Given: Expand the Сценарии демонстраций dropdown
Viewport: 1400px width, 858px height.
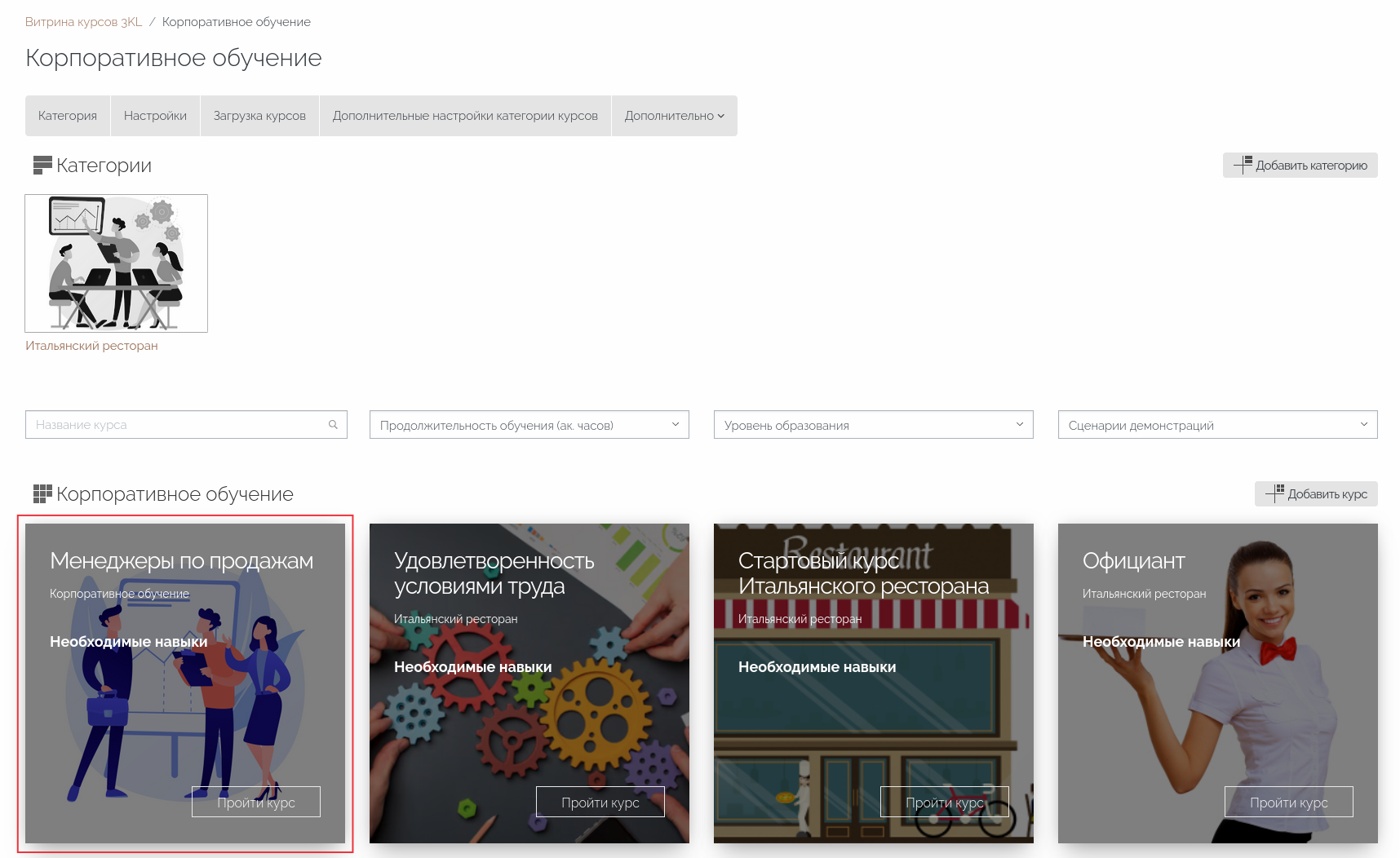Looking at the screenshot, I should point(1217,425).
